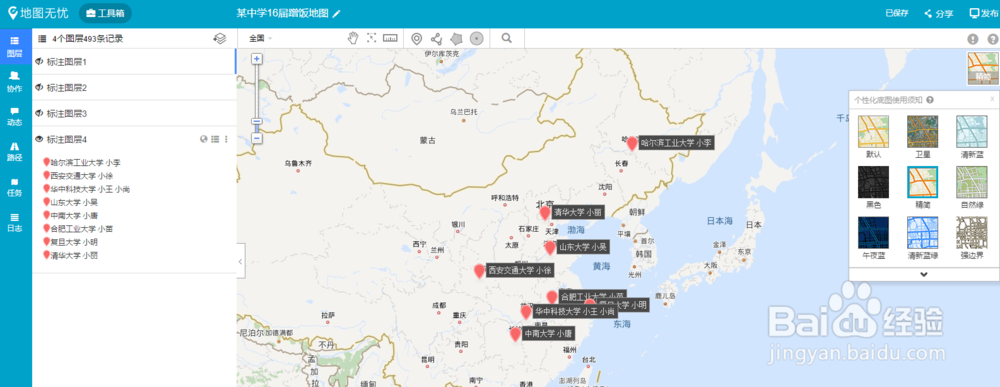Screen dimensions: 1000x387
Task: Switch to the 图层 sidebar tab
Action: point(15,47)
